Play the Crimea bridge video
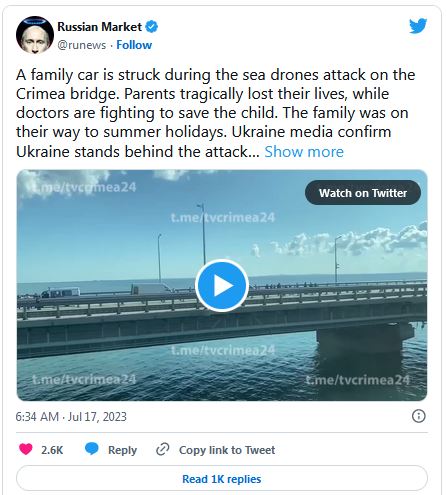 [x=222, y=286]
